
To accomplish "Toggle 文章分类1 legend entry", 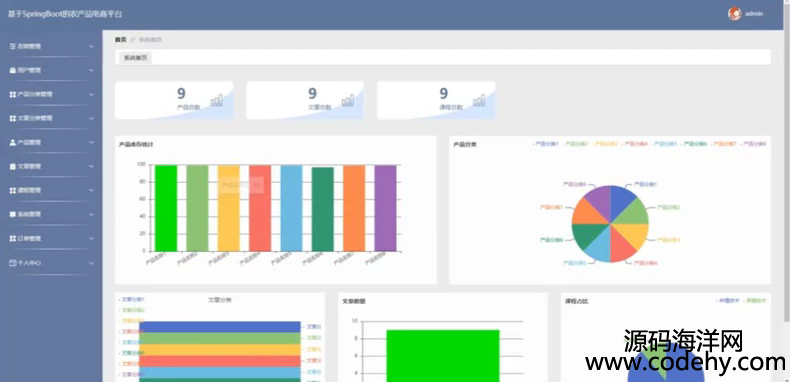I will [x=131, y=299].
